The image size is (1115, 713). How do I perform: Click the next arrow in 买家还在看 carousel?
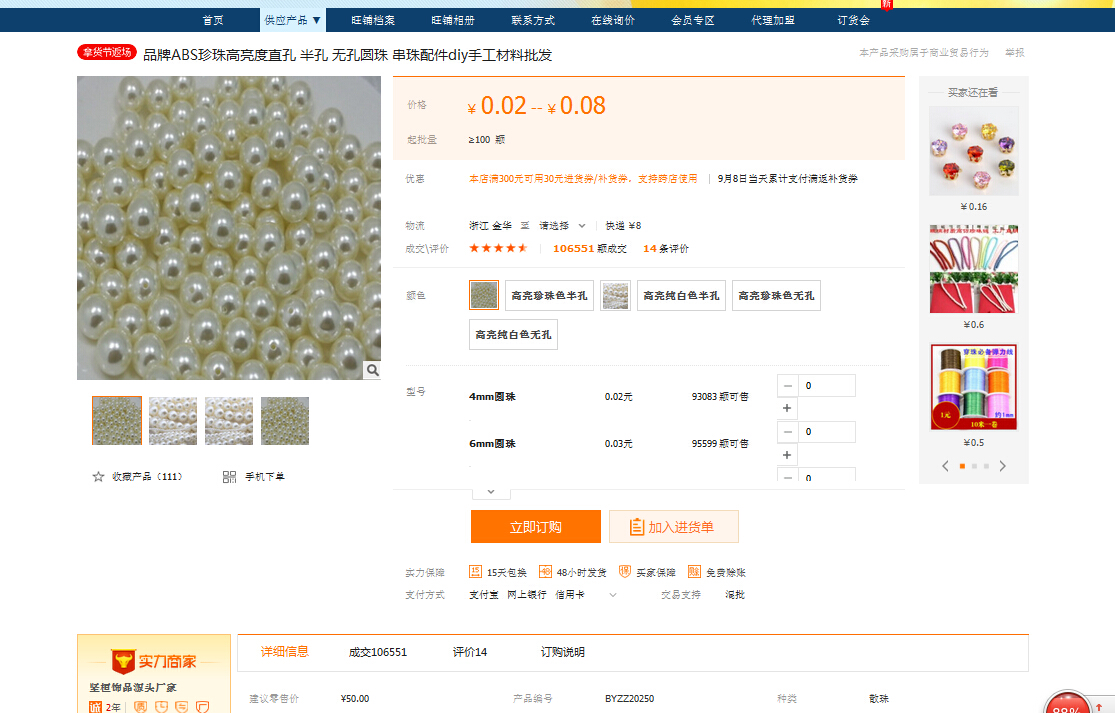(x=1003, y=466)
